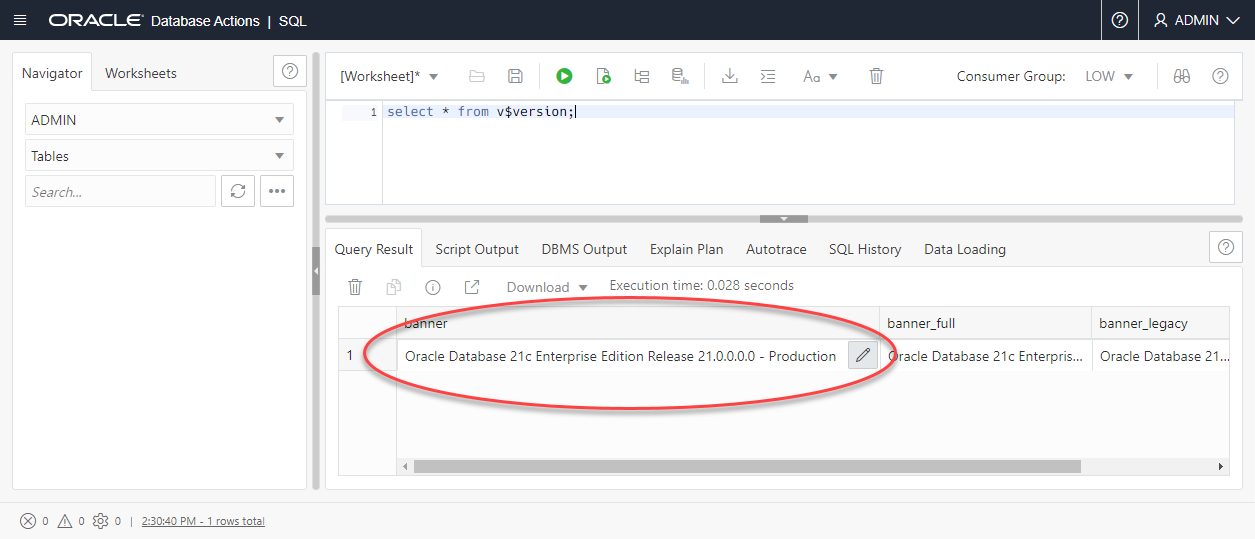
Task: Refresh the Navigator object list
Action: pyautogui.click(x=238, y=191)
